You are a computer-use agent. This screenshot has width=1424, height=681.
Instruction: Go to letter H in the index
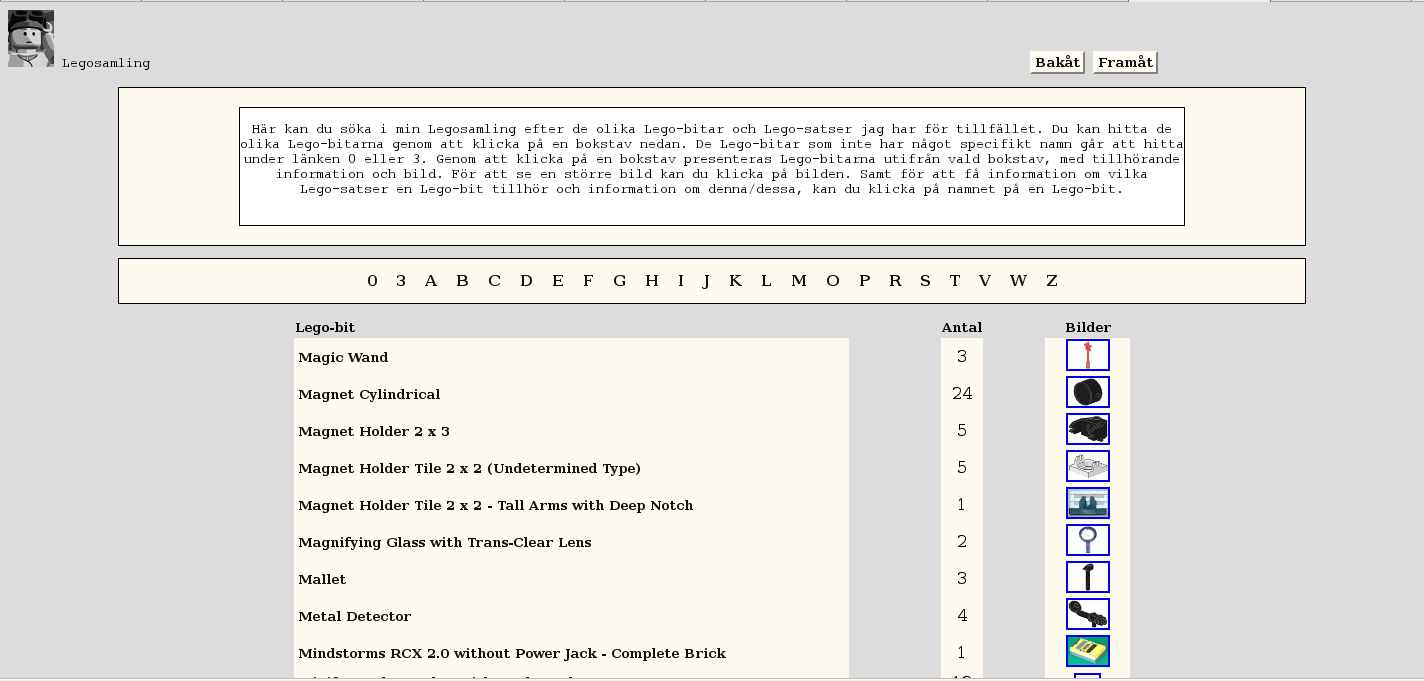point(652,281)
